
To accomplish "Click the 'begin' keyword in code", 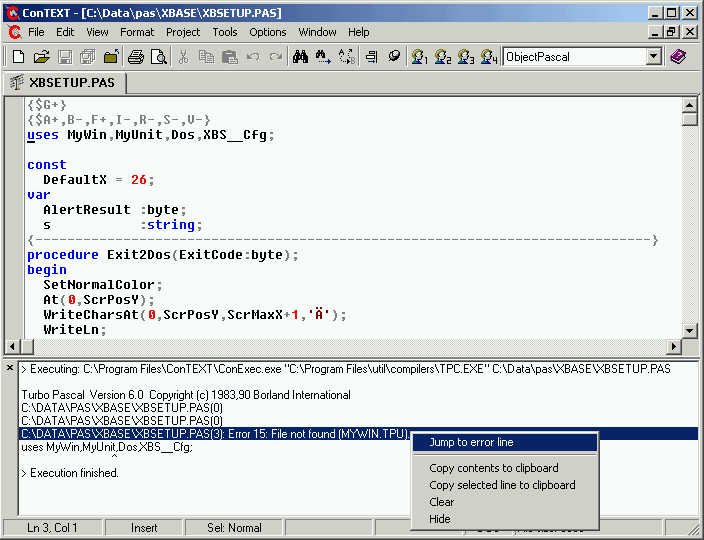I will [47, 270].
